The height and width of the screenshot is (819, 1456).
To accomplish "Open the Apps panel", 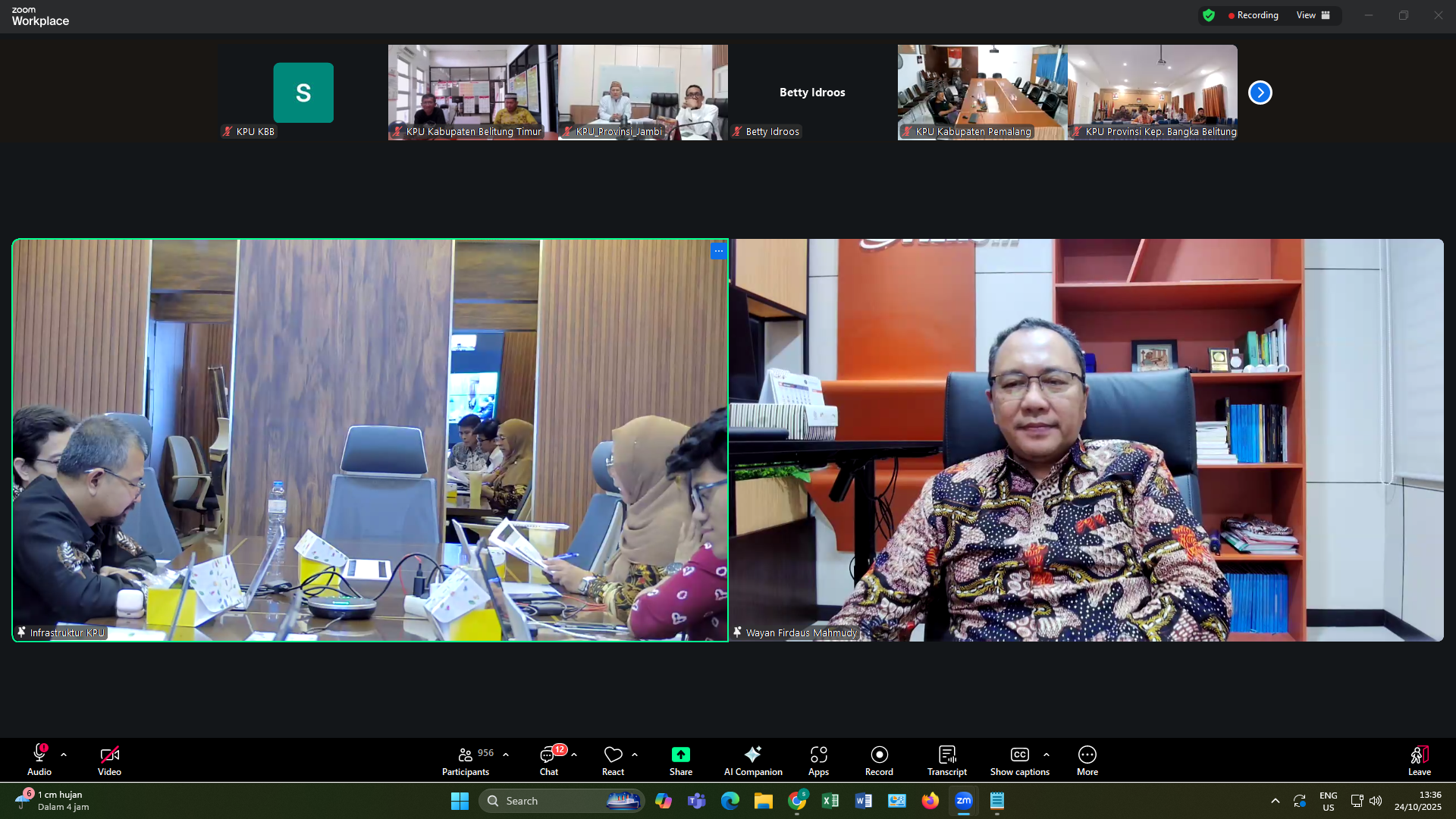I will (x=818, y=760).
